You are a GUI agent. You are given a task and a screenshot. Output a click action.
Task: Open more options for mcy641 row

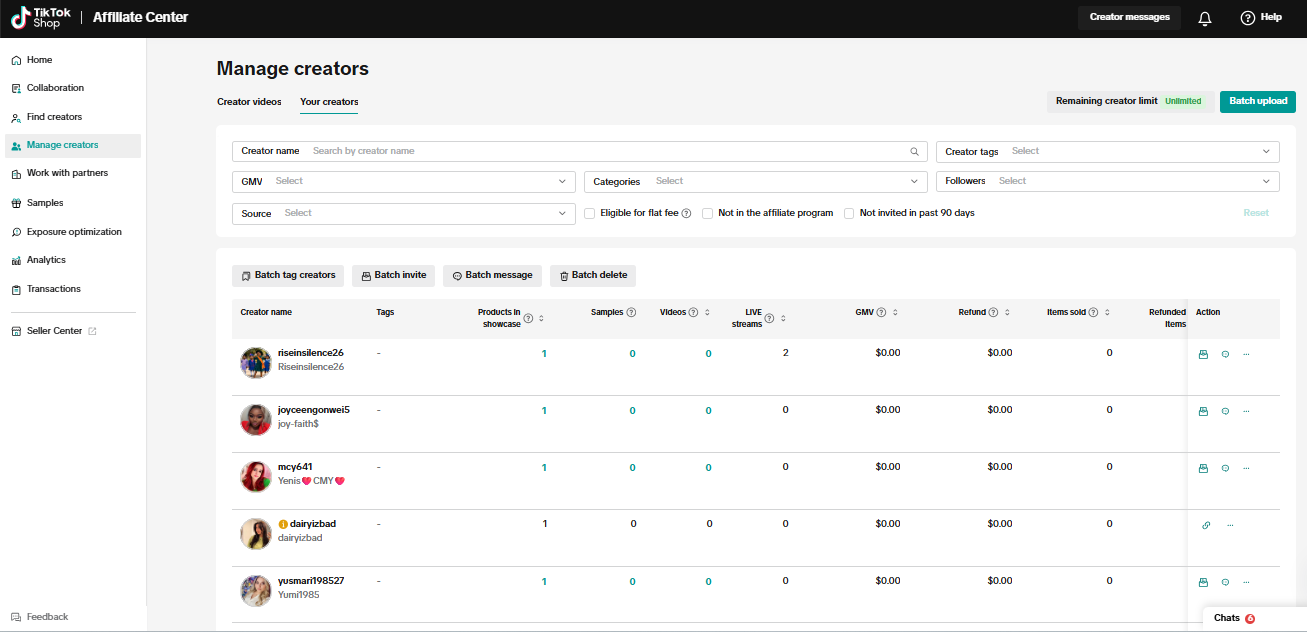1246,468
